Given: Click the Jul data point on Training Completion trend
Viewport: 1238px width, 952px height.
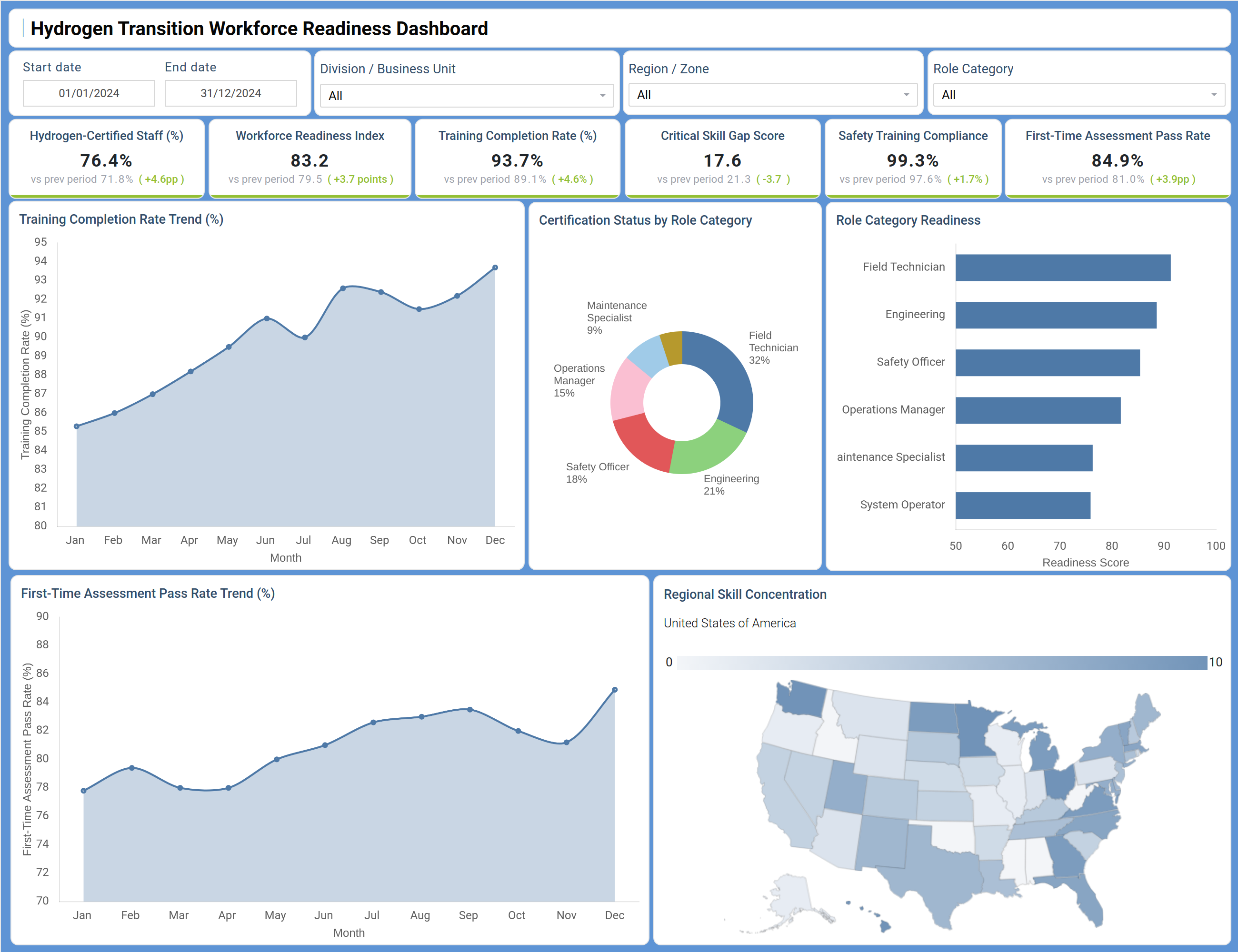Looking at the screenshot, I should click(x=305, y=337).
